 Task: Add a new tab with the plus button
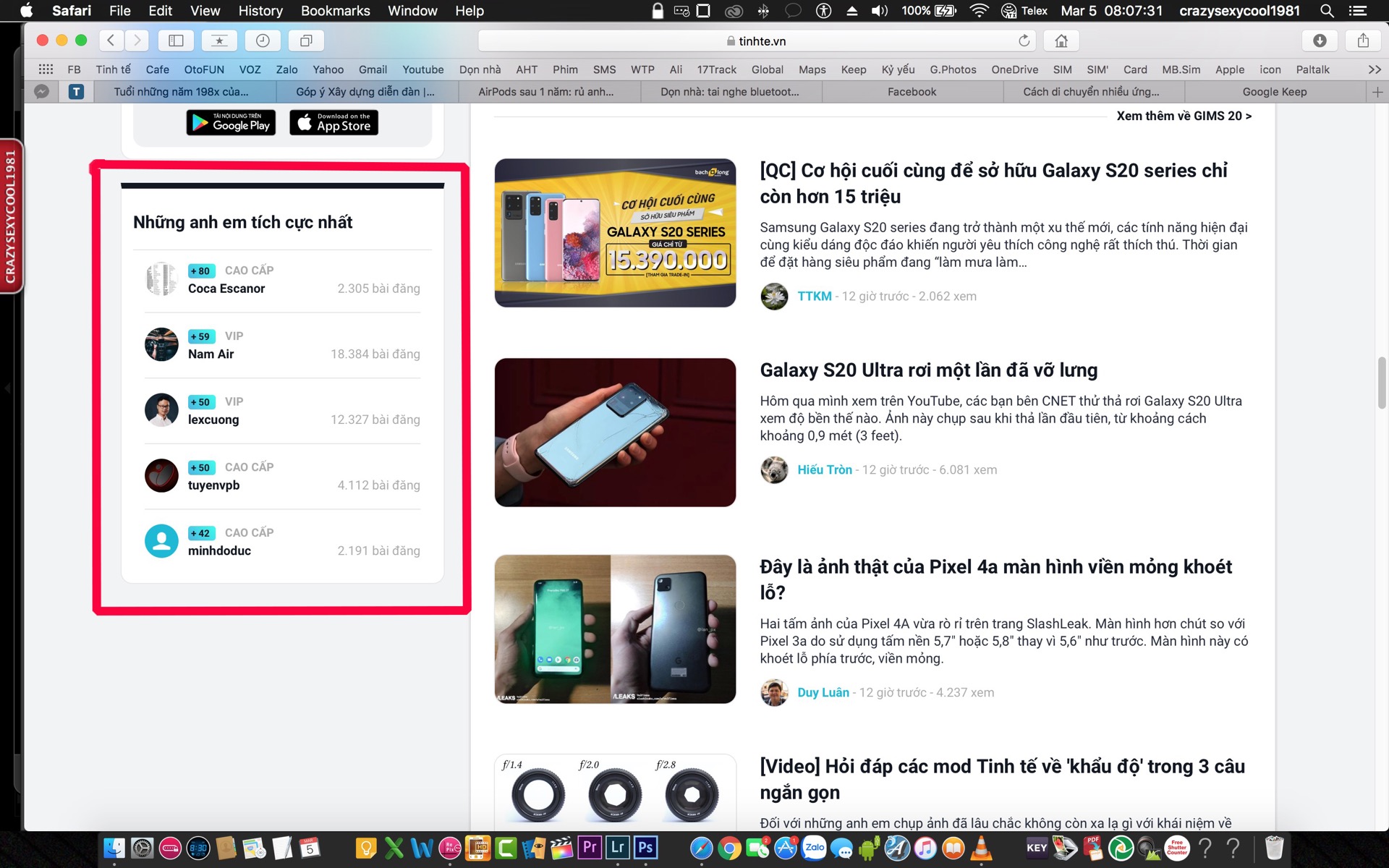1377,92
